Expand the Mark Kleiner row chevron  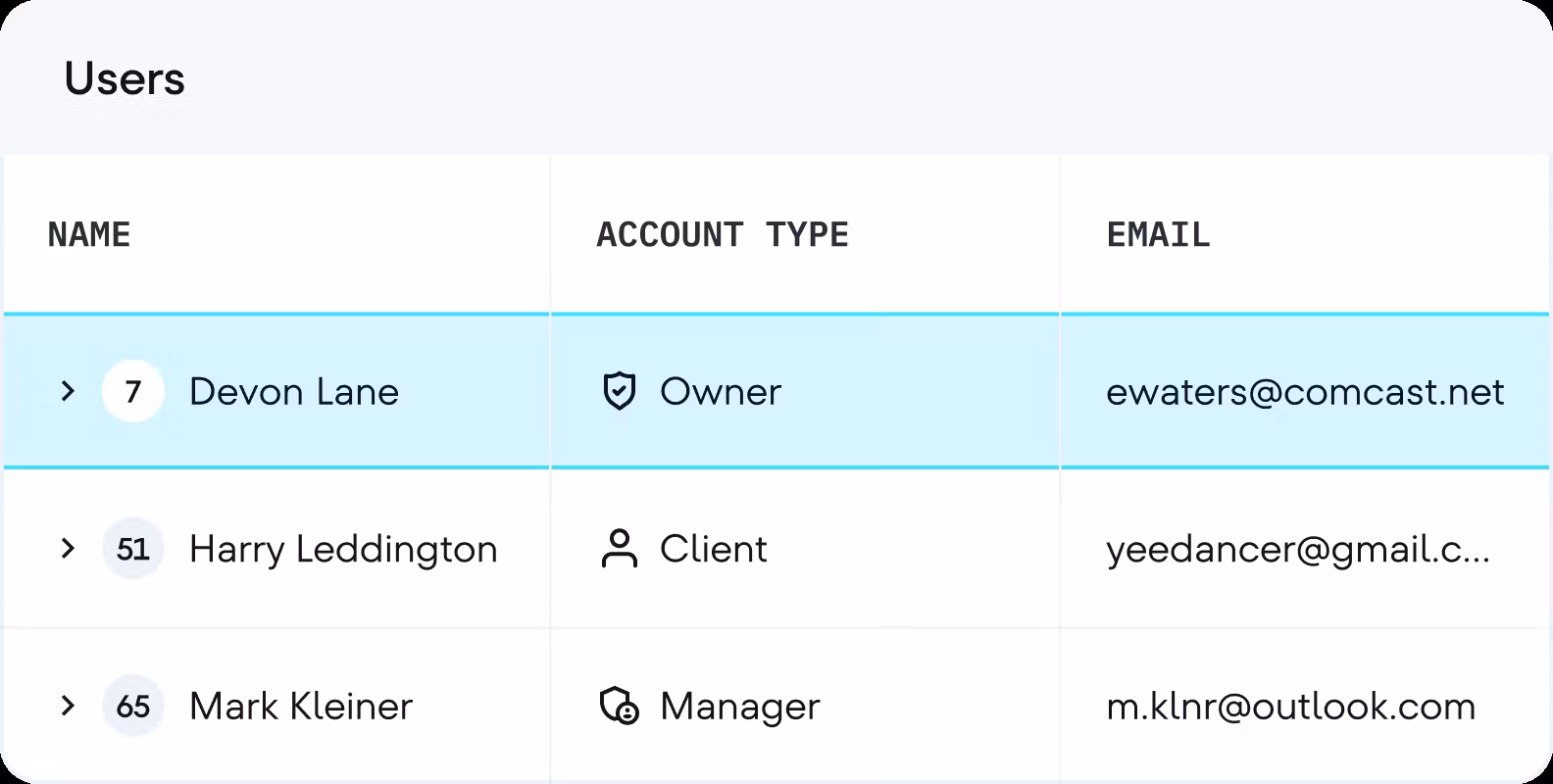[68, 706]
